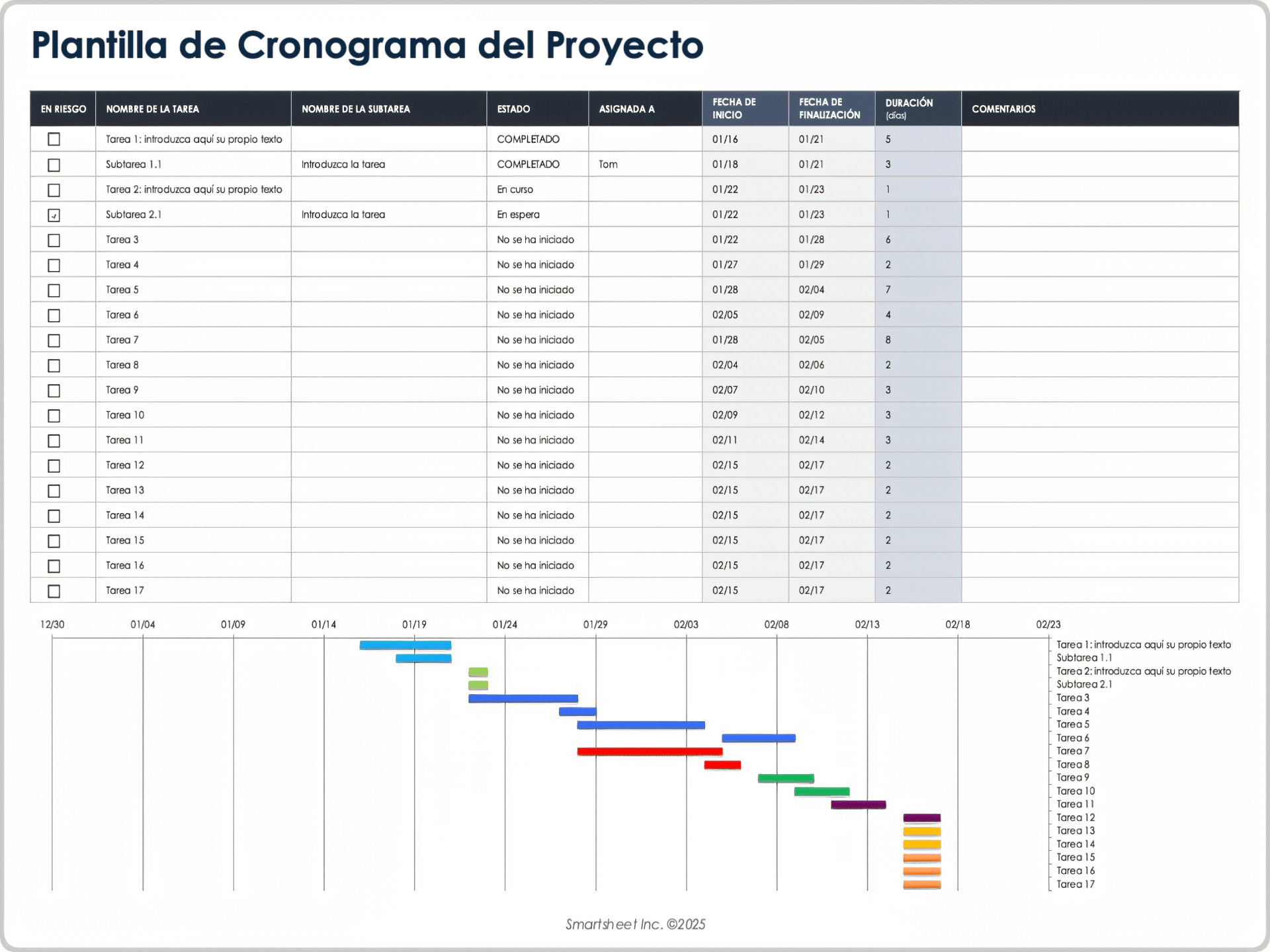Select the duration 8 cell for Tarea 7
This screenshot has height=952, width=1270.
(918, 340)
